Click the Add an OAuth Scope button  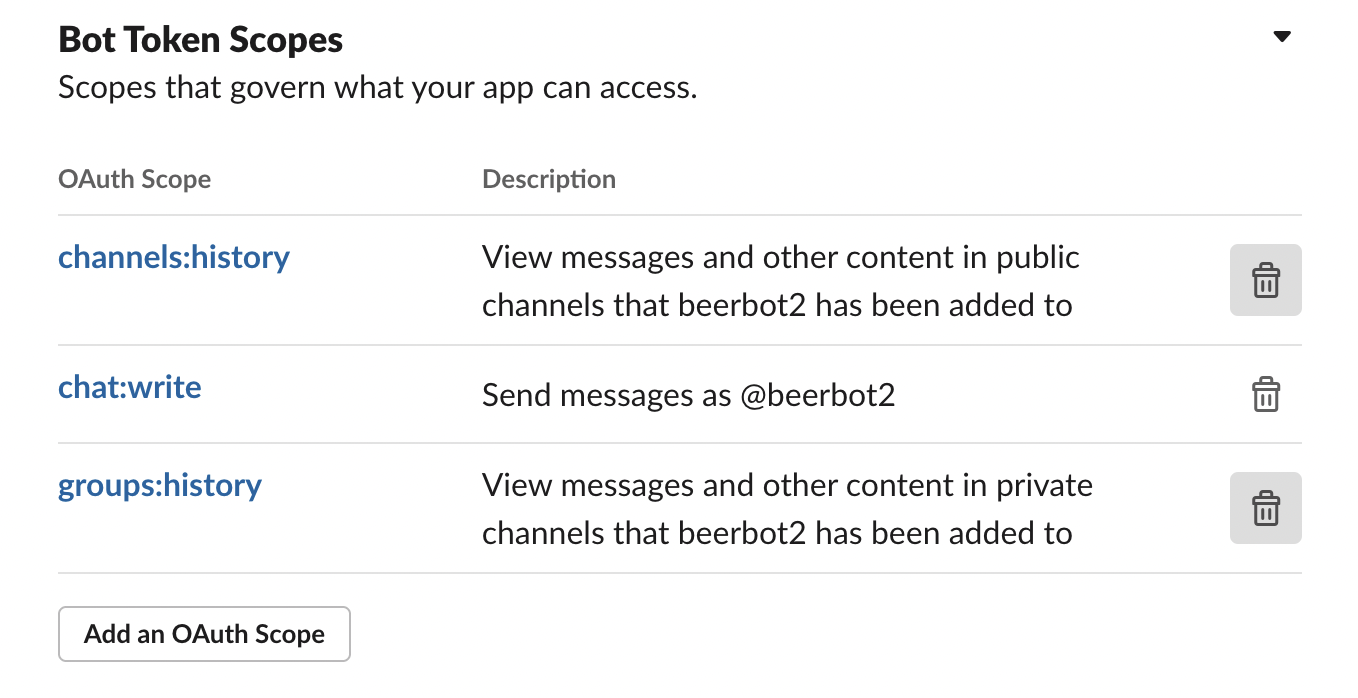pos(204,634)
